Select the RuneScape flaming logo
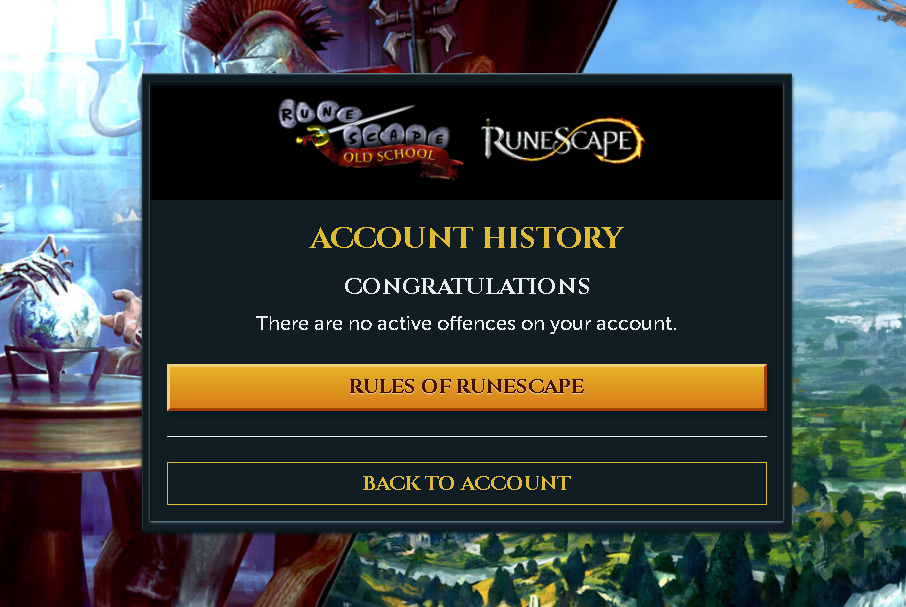Viewport: 906px width, 607px height. [x=563, y=140]
